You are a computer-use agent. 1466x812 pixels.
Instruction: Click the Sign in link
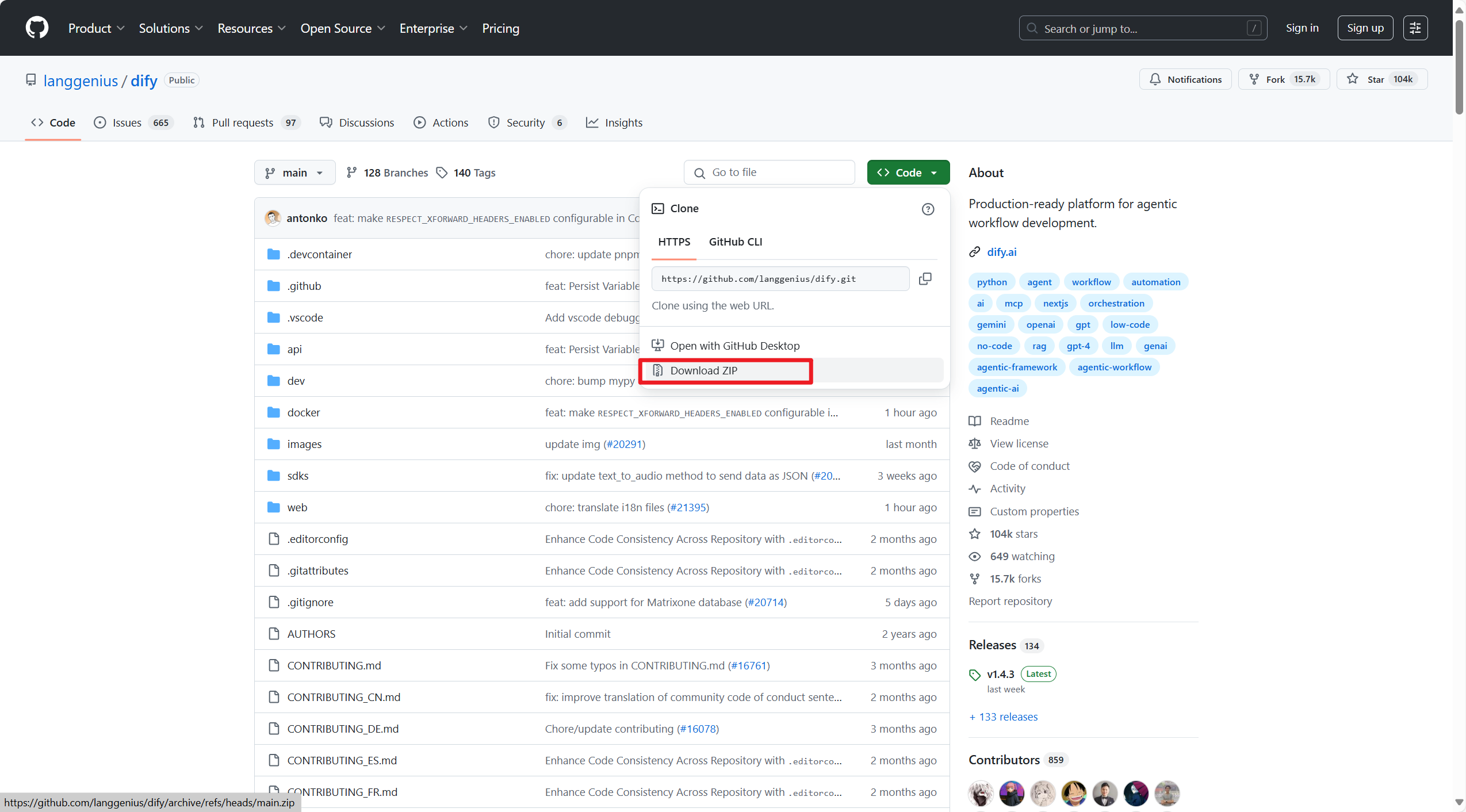pos(1302,28)
